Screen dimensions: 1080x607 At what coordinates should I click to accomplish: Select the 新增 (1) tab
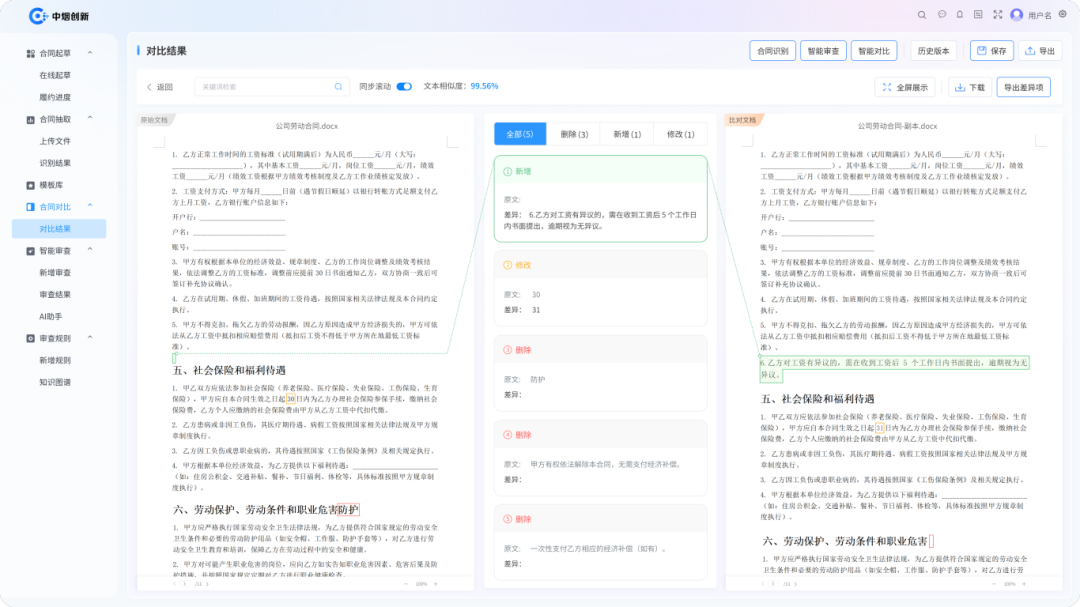(x=627, y=134)
